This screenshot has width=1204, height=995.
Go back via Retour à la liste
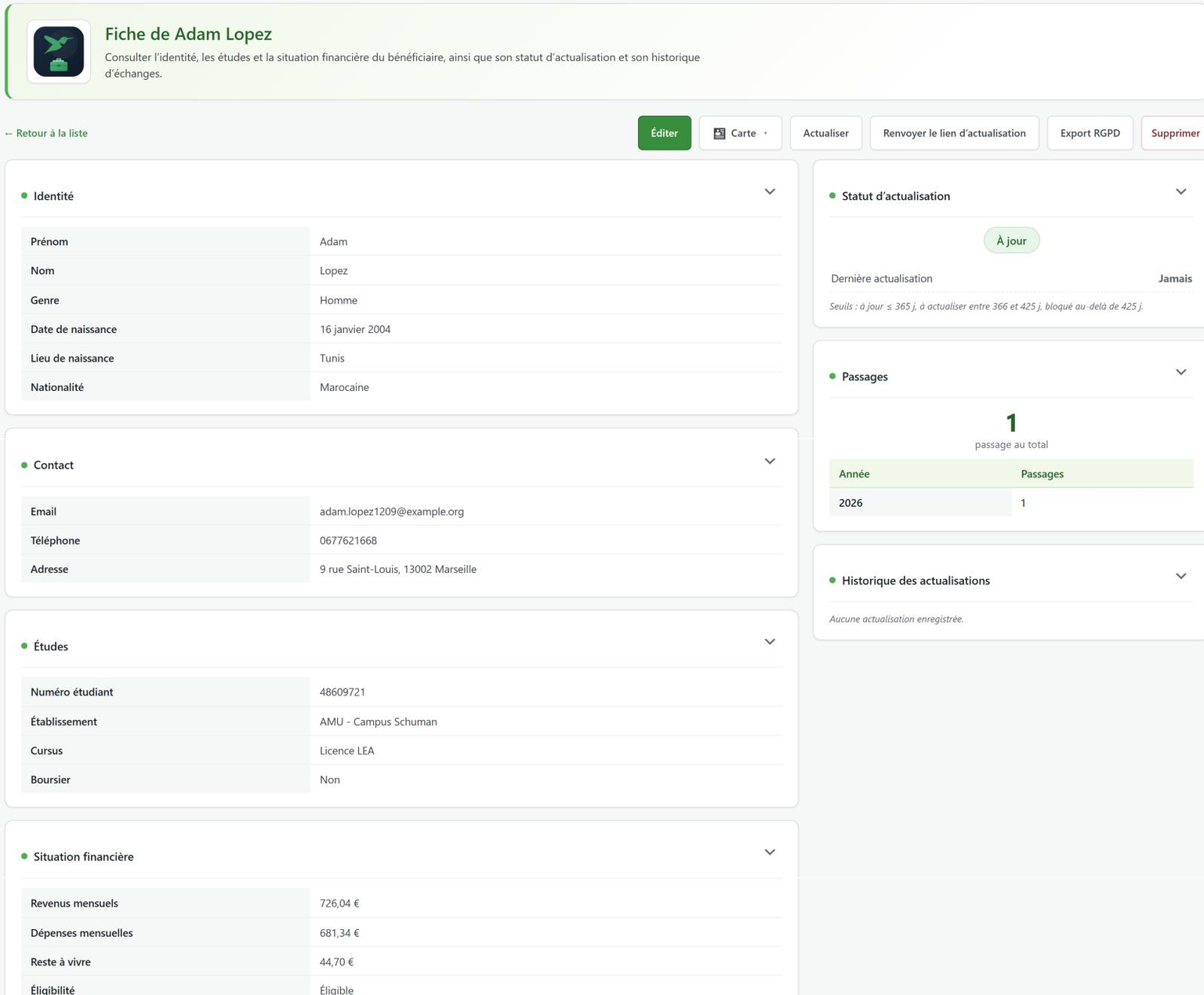point(46,133)
